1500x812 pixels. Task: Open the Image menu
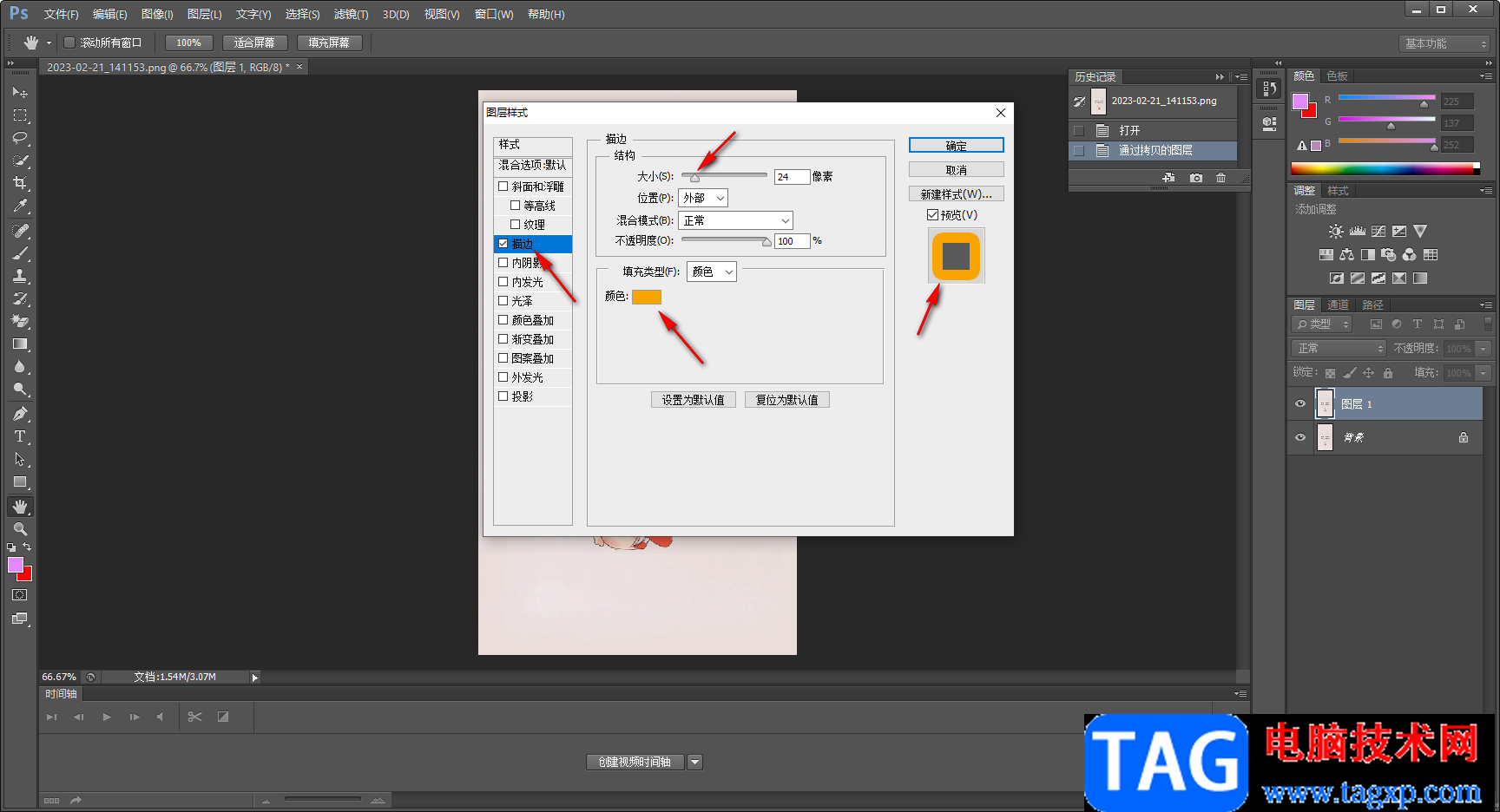pos(157,14)
